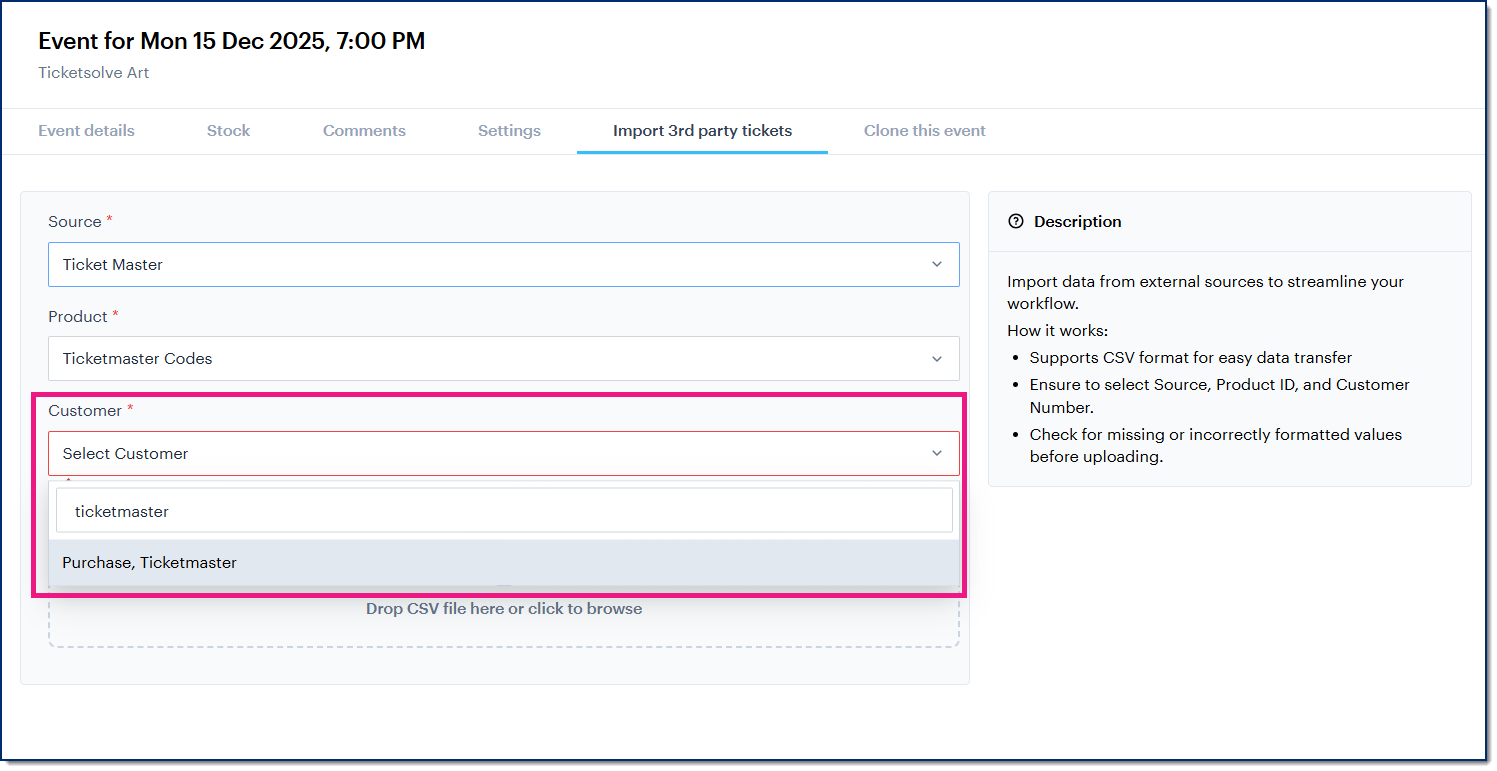1497x771 pixels.
Task: Open the Source dropdown showing Ticket Master
Action: 504,264
